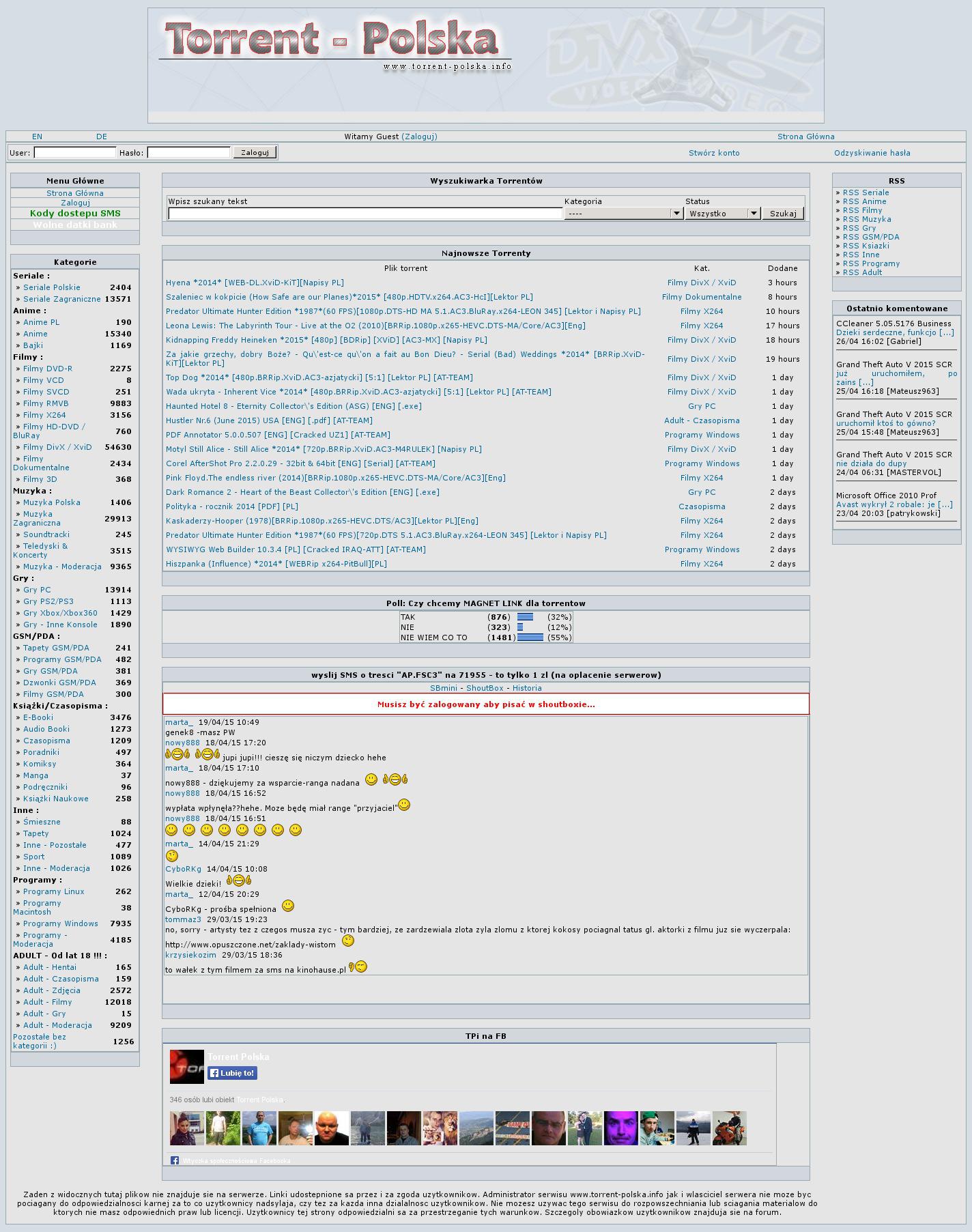Click the Facebook social plugin icon
This screenshot has width=972, height=1232.
pos(175,1160)
